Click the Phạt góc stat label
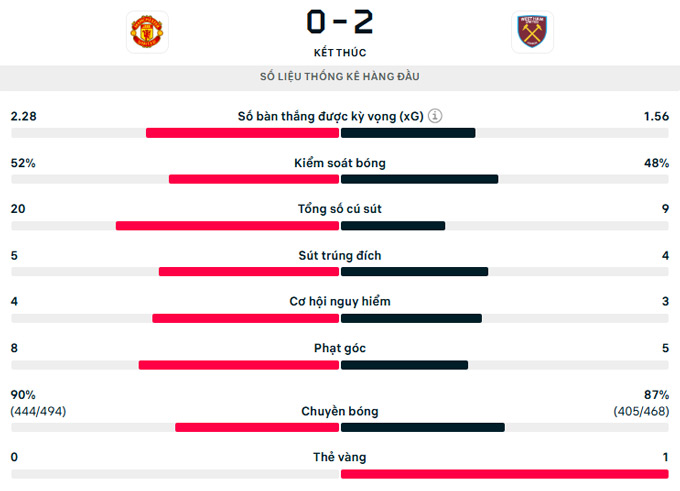 pyautogui.click(x=340, y=348)
